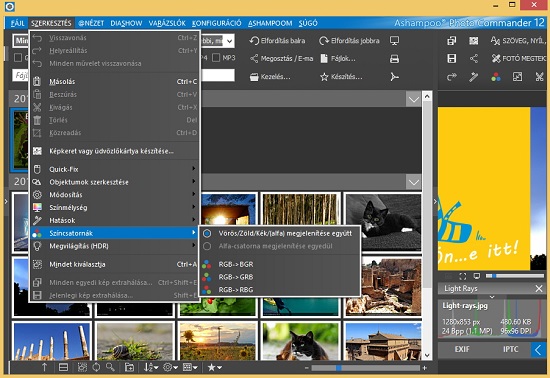This screenshot has width=550, height=378.
Task: Click the refresh circle icon in bottom toolbar
Action: (96, 367)
